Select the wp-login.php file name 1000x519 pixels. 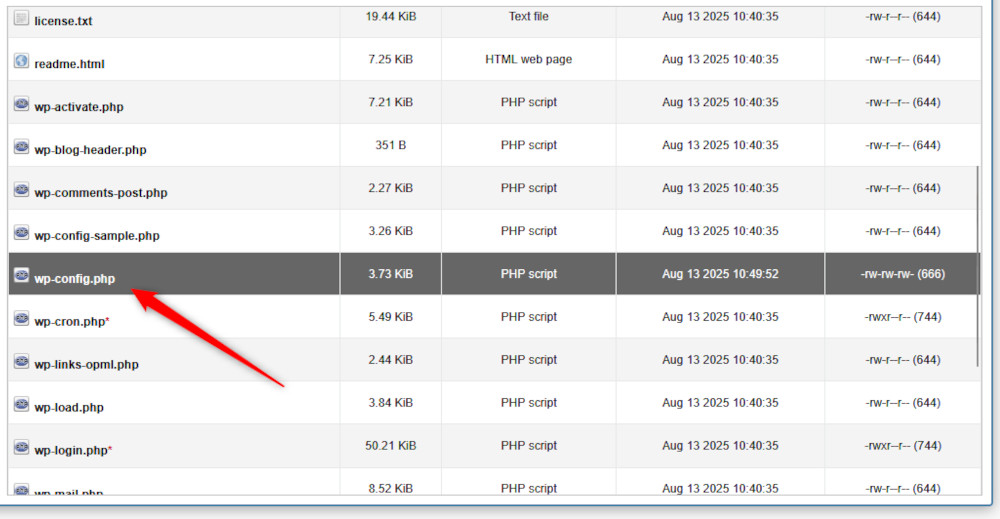[71, 450]
